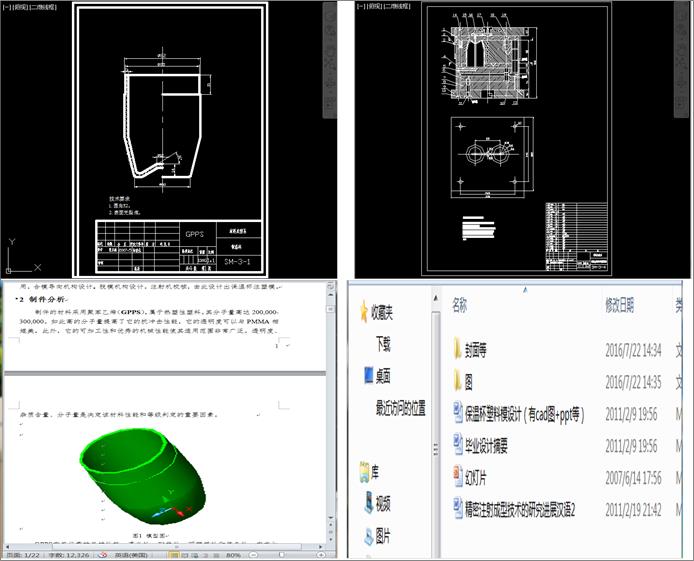The height and width of the screenshot is (561, 694).
Task: Change language 英语(美国) in Word status bar
Action: click(131, 555)
